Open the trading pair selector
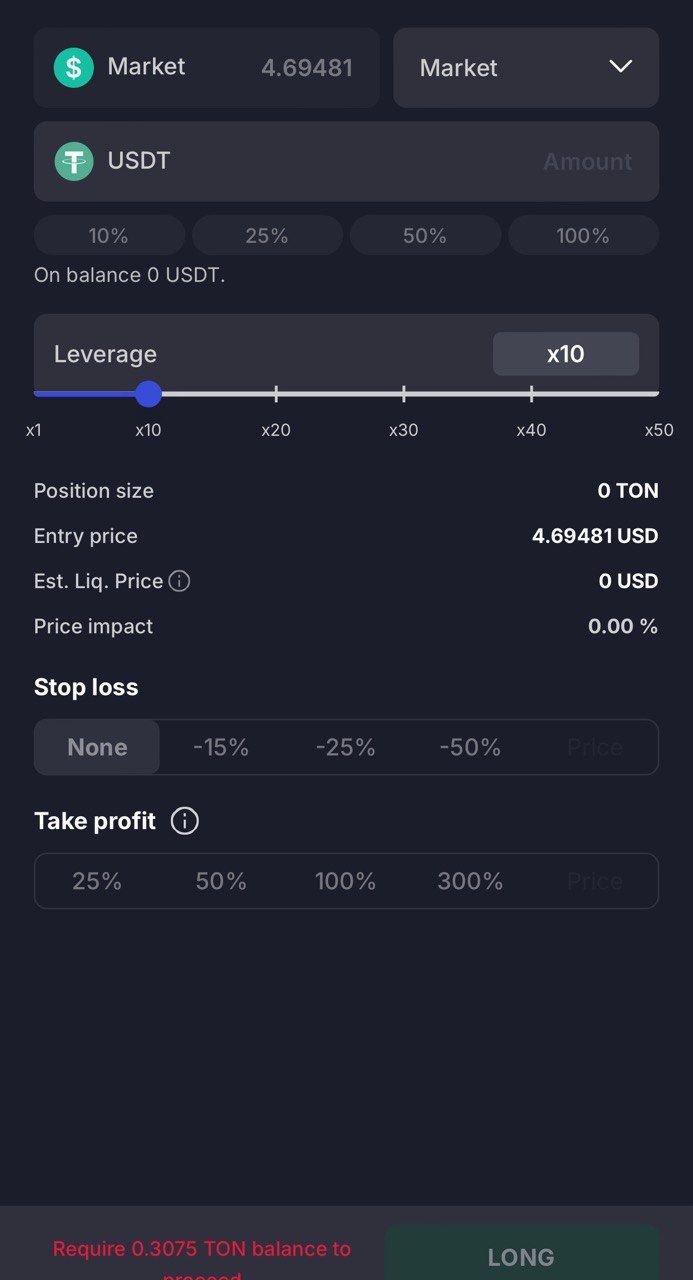The width and height of the screenshot is (693, 1280). click(x=206, y=68)
